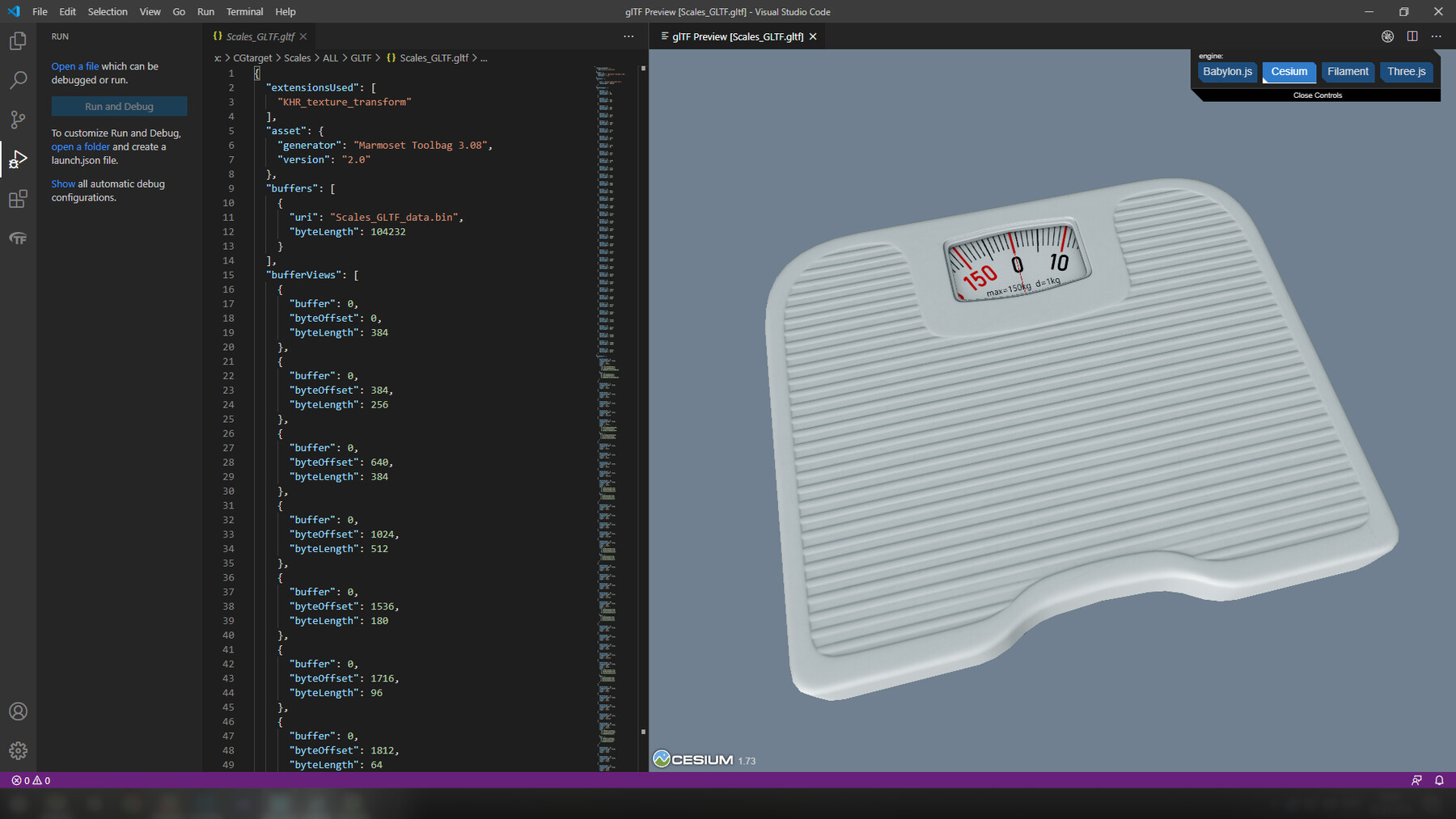
Task: Open the View menu
Action: (x=150, y=11)
